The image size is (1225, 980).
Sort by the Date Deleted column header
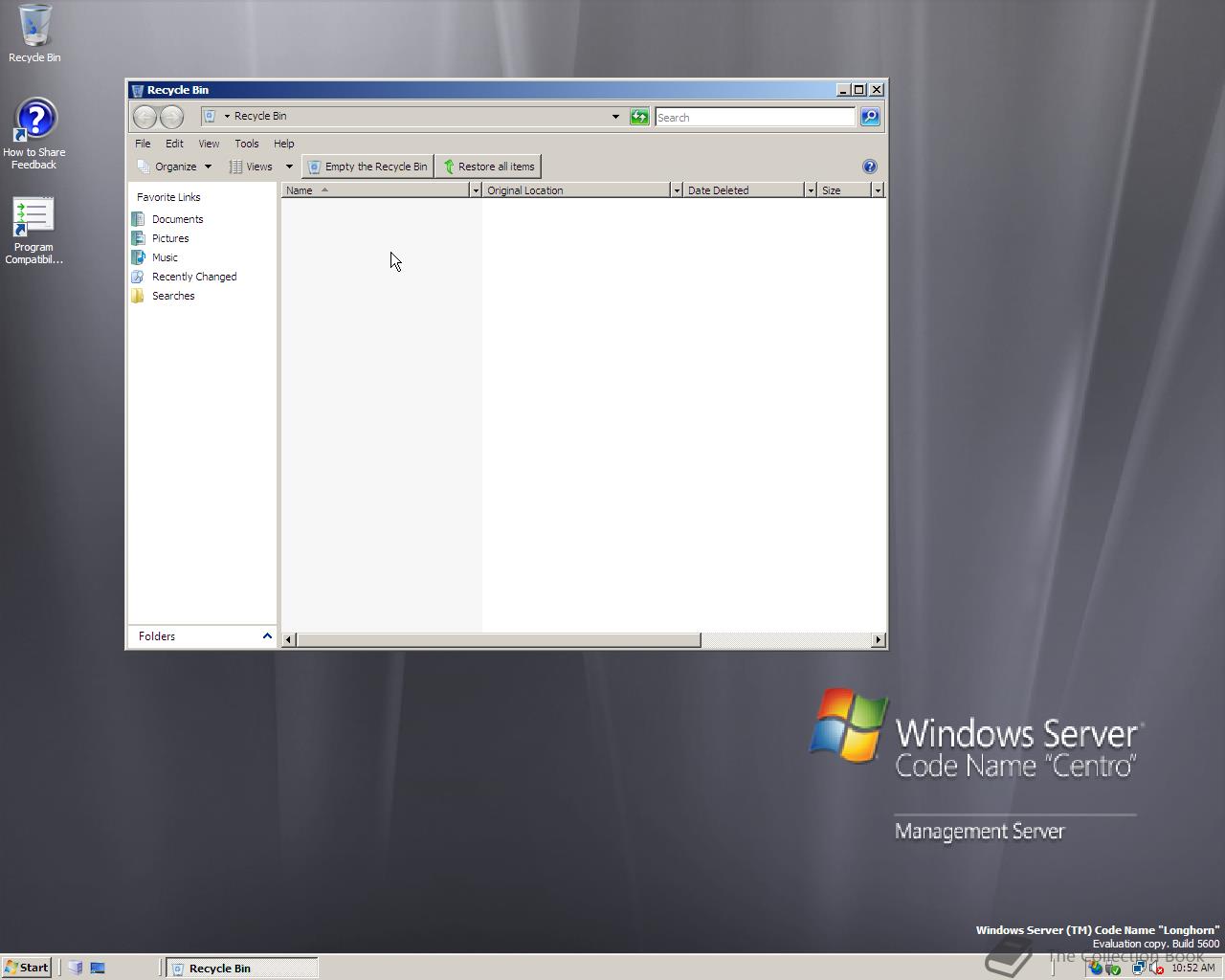[x=744, y=190]
